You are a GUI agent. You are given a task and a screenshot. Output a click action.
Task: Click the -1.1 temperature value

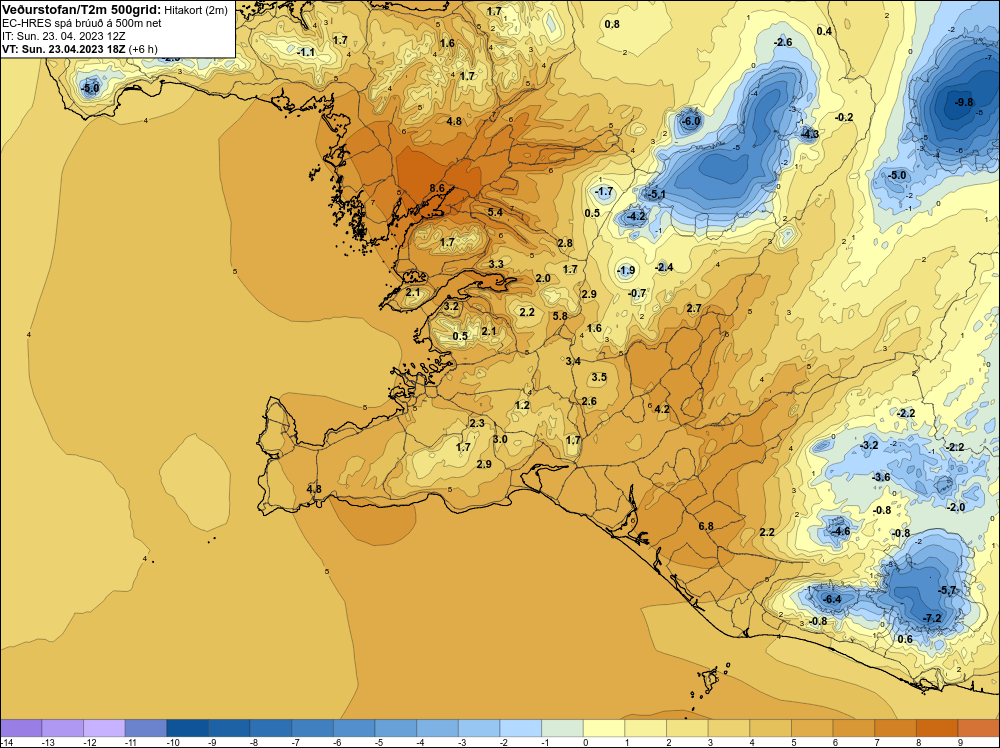[x=305, y=52]
